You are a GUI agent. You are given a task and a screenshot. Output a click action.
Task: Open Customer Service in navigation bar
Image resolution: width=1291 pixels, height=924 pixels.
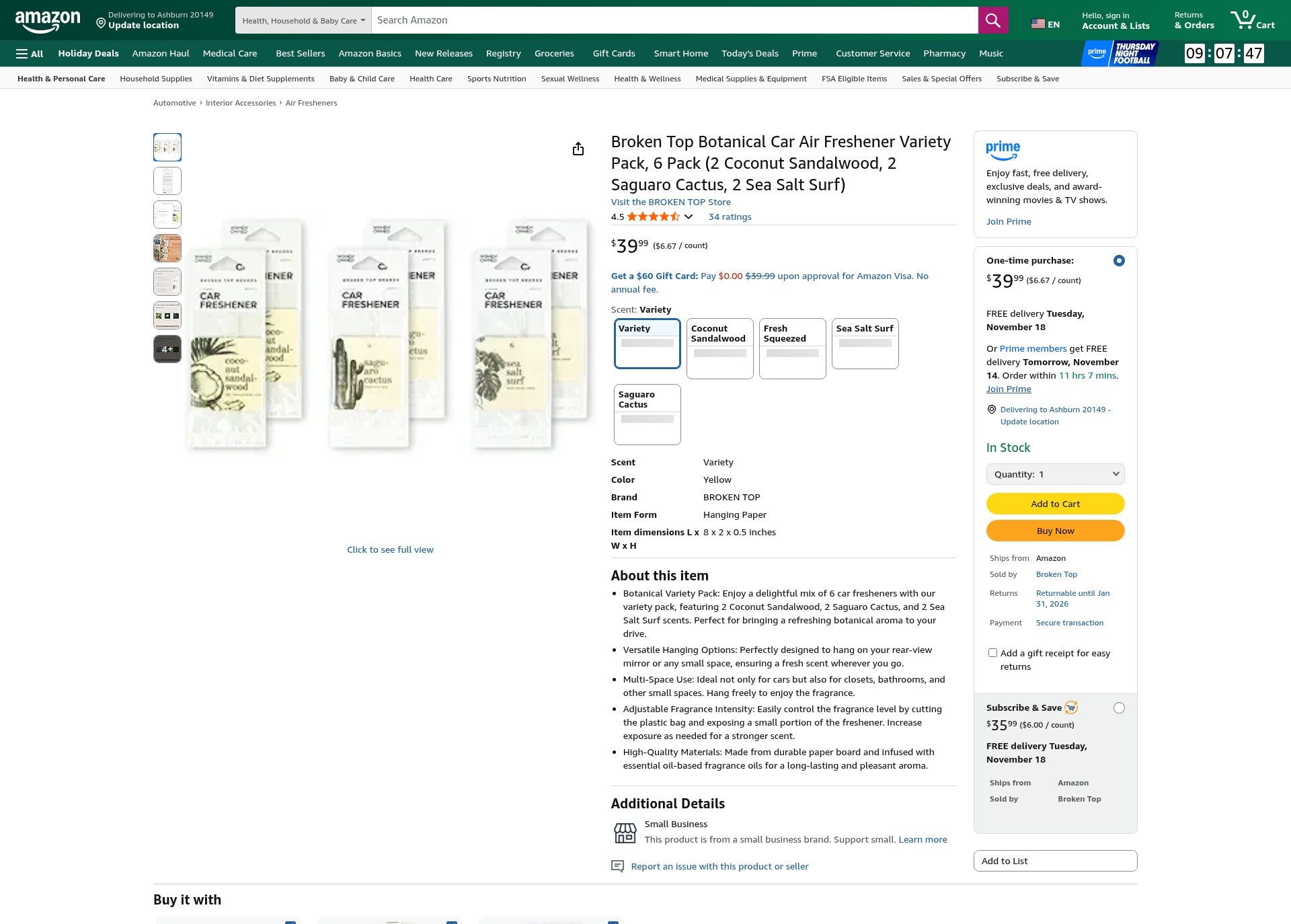(872, 54)
